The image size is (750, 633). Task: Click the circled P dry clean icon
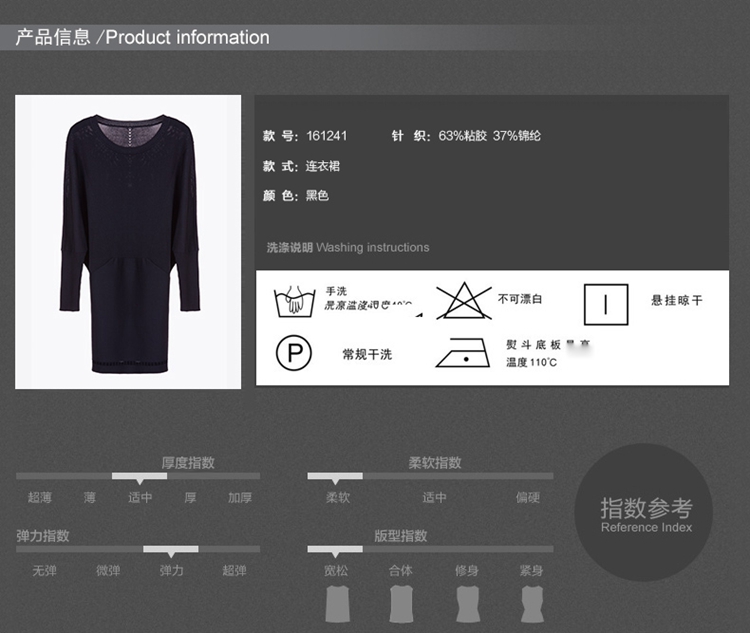294,353
